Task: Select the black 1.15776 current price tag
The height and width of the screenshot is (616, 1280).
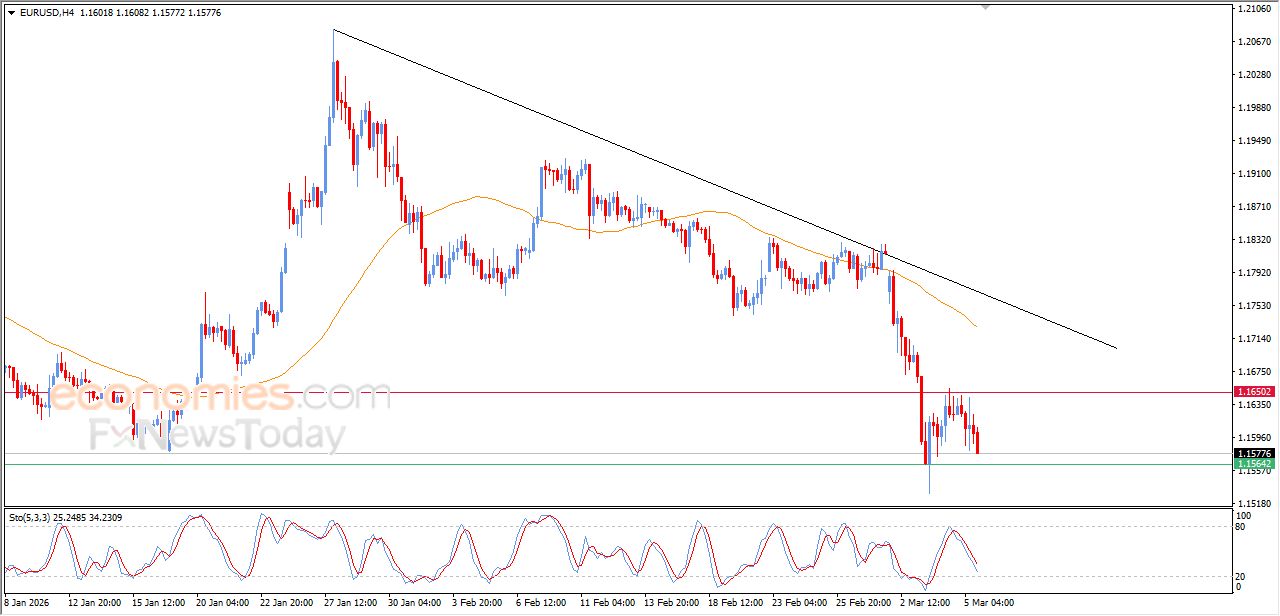Action: click(1254, 453)
